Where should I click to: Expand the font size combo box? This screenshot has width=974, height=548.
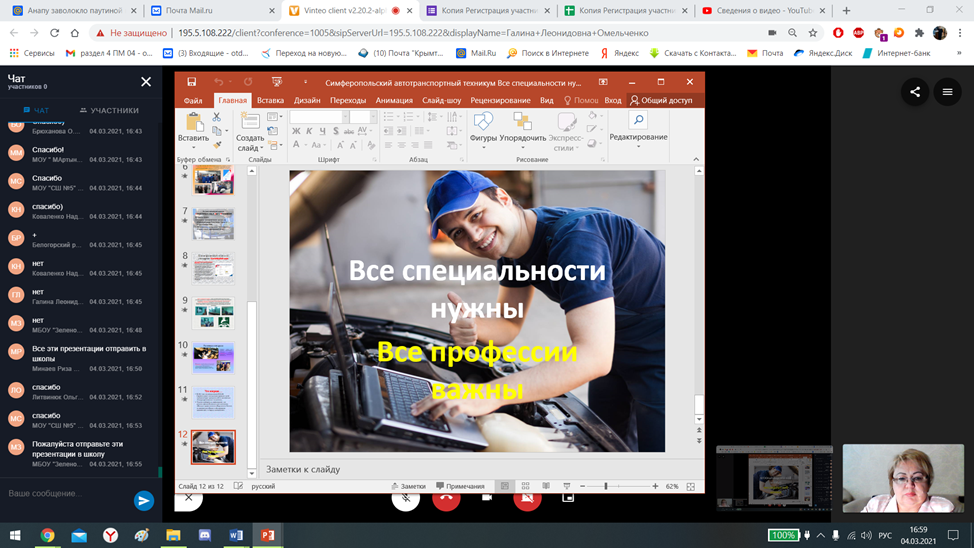tap(373, 117)
